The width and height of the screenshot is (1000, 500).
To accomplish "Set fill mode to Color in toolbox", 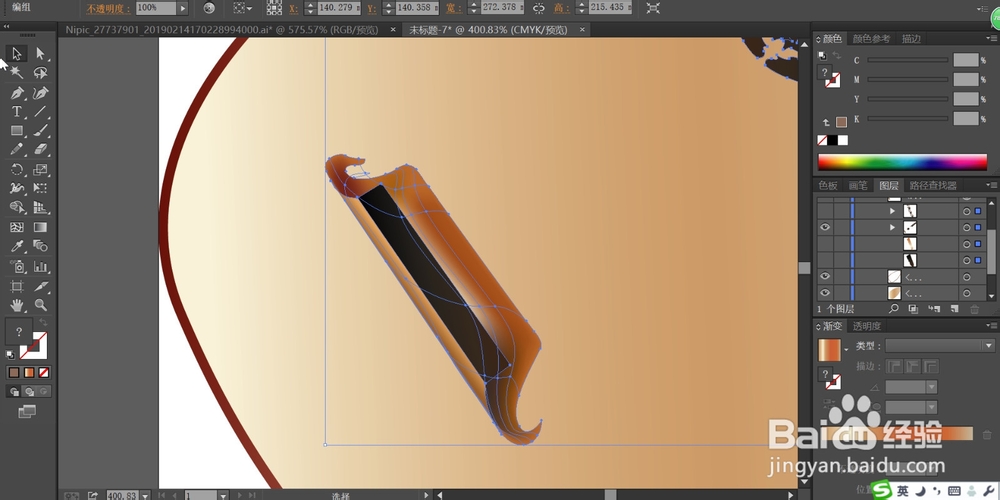I will 14,372.
